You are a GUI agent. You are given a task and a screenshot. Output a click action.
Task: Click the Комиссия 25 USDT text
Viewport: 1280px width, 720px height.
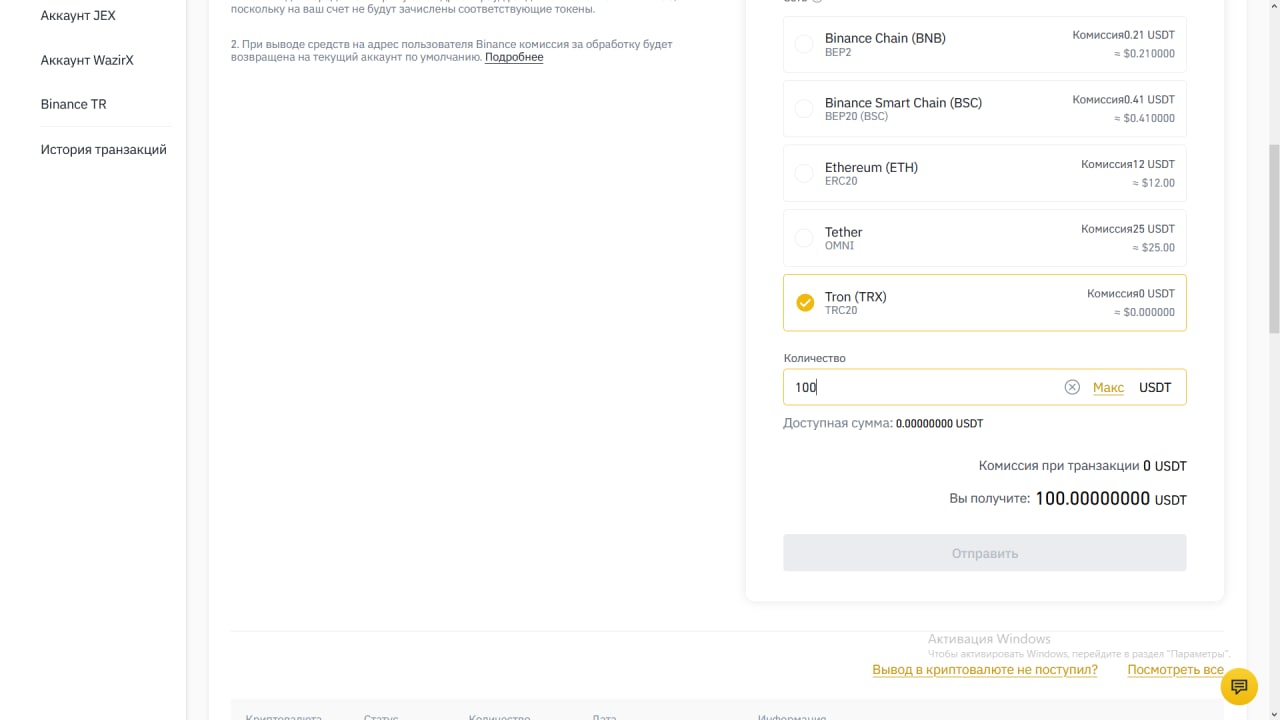(1128, 229)
